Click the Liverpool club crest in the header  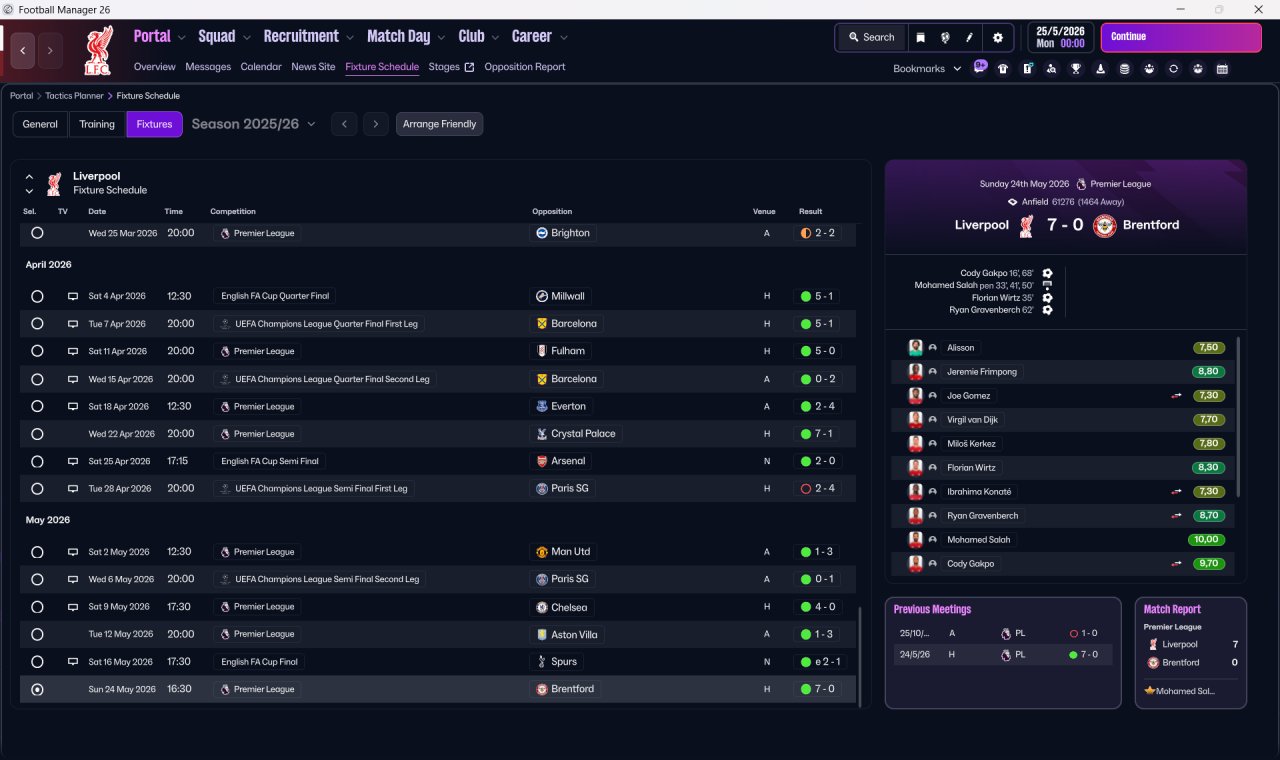(x=99, y=50)
